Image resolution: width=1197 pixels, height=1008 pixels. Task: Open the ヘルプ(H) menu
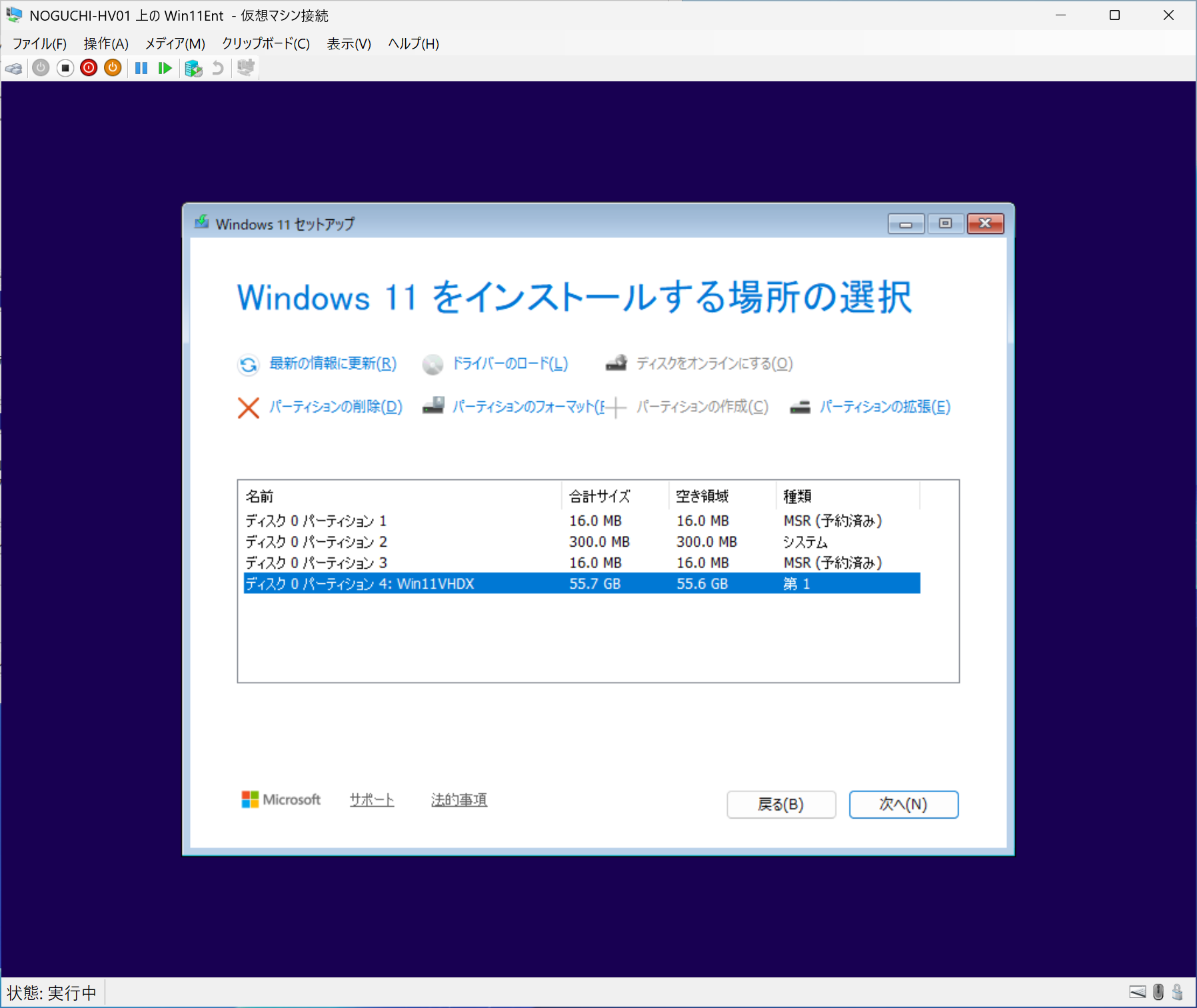[413, 44]
